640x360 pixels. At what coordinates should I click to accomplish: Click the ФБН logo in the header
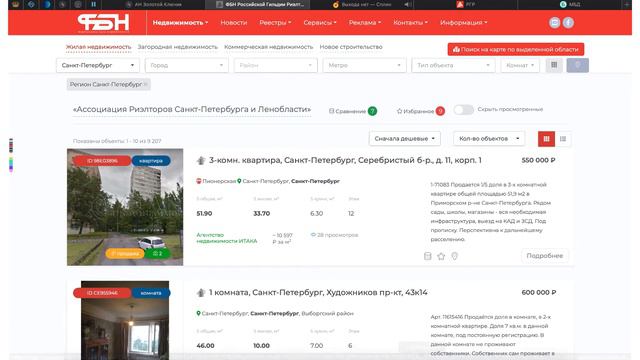click(x=103, y=23)
